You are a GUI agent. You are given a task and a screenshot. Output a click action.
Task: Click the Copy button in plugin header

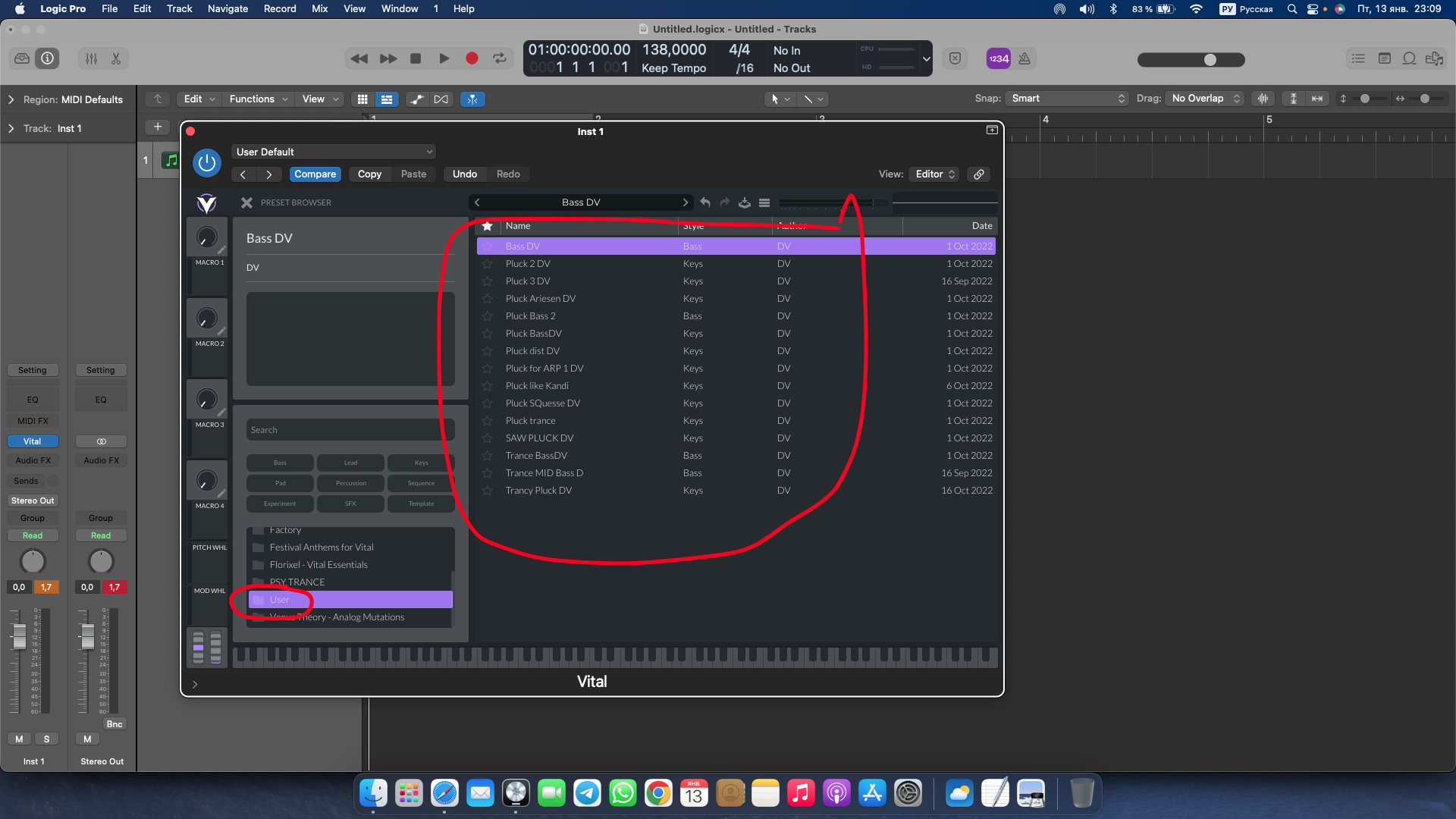tap(369, 174)
